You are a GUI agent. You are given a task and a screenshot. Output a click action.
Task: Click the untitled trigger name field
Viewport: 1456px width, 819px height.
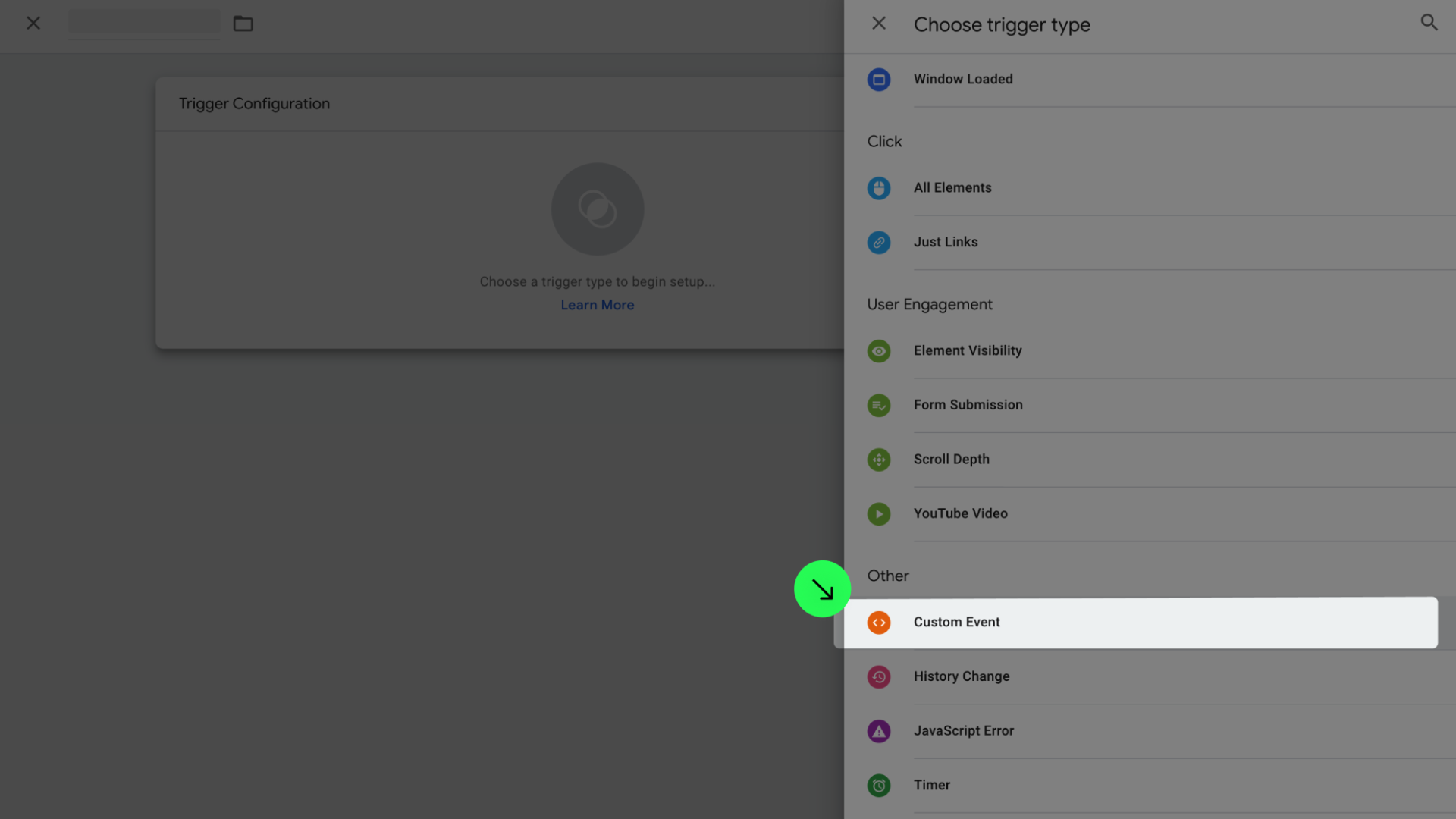pyautogui.click(x=144, y=24)
